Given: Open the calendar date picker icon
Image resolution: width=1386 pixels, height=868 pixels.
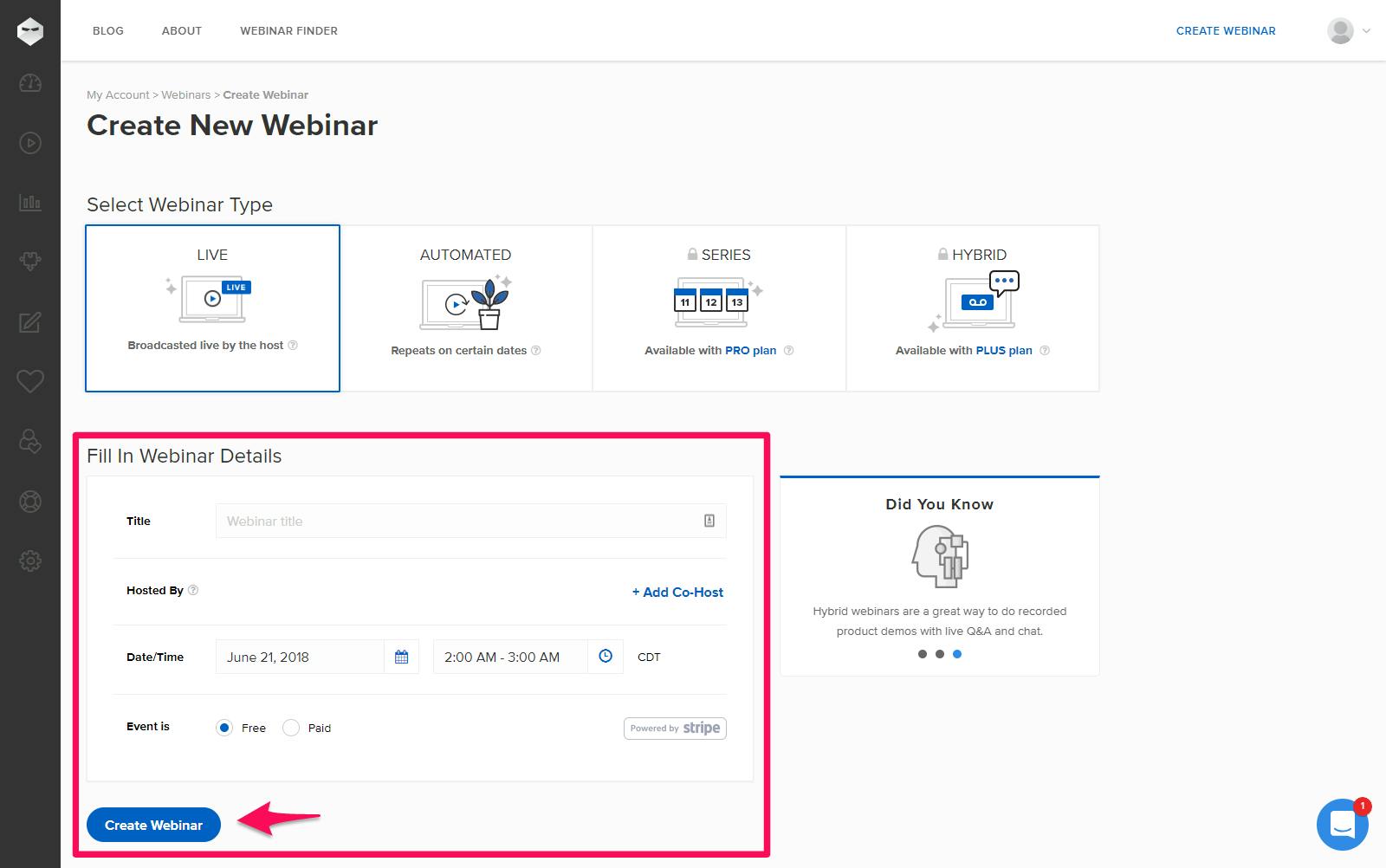Looking at the screenshot, I should point(402,657).
